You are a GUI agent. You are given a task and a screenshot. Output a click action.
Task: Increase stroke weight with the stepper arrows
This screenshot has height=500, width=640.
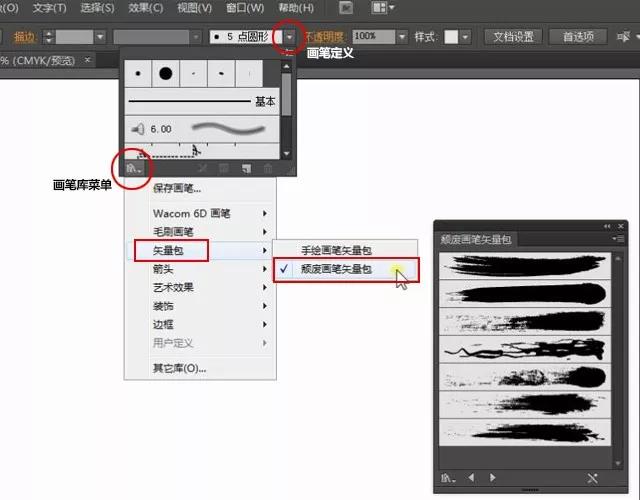pyautogui.click(x=49, y=33)
